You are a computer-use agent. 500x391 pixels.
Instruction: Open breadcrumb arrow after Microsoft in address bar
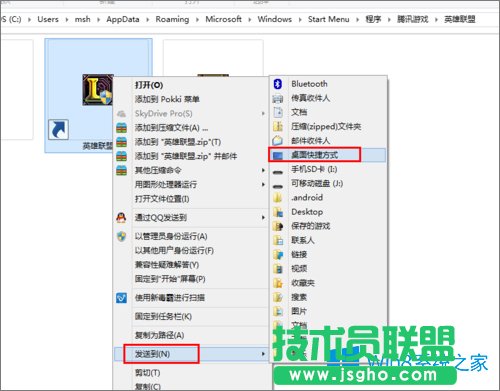[249, 20]
